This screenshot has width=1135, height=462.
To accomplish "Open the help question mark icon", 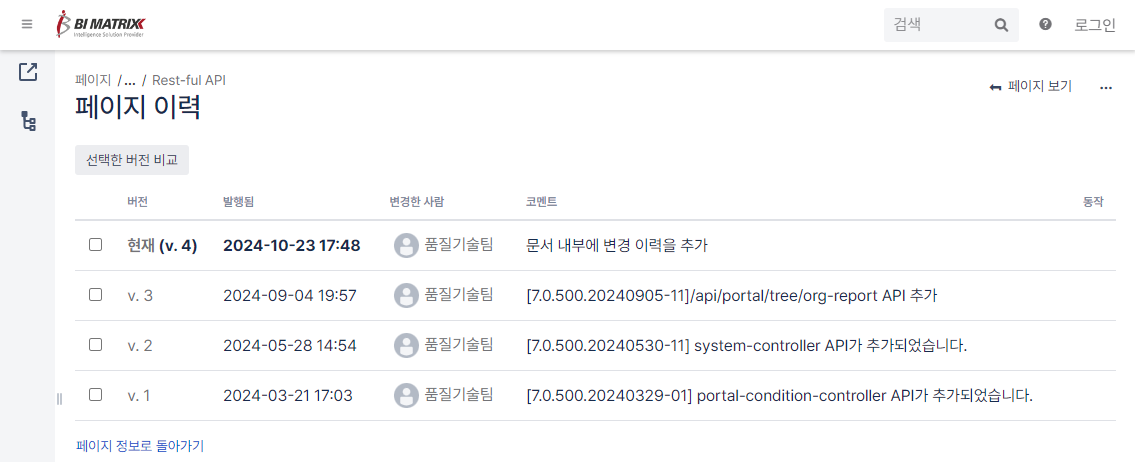I will pyautogui.click(x=1045, y=25).
